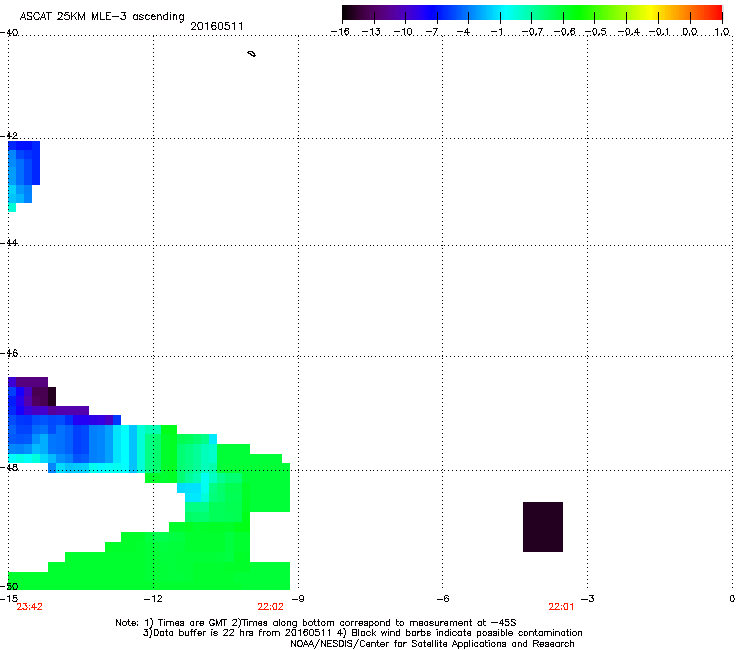Pick the yellow section of the colorbar
Viewport: 740px width, 650px height.
point(650,13)
